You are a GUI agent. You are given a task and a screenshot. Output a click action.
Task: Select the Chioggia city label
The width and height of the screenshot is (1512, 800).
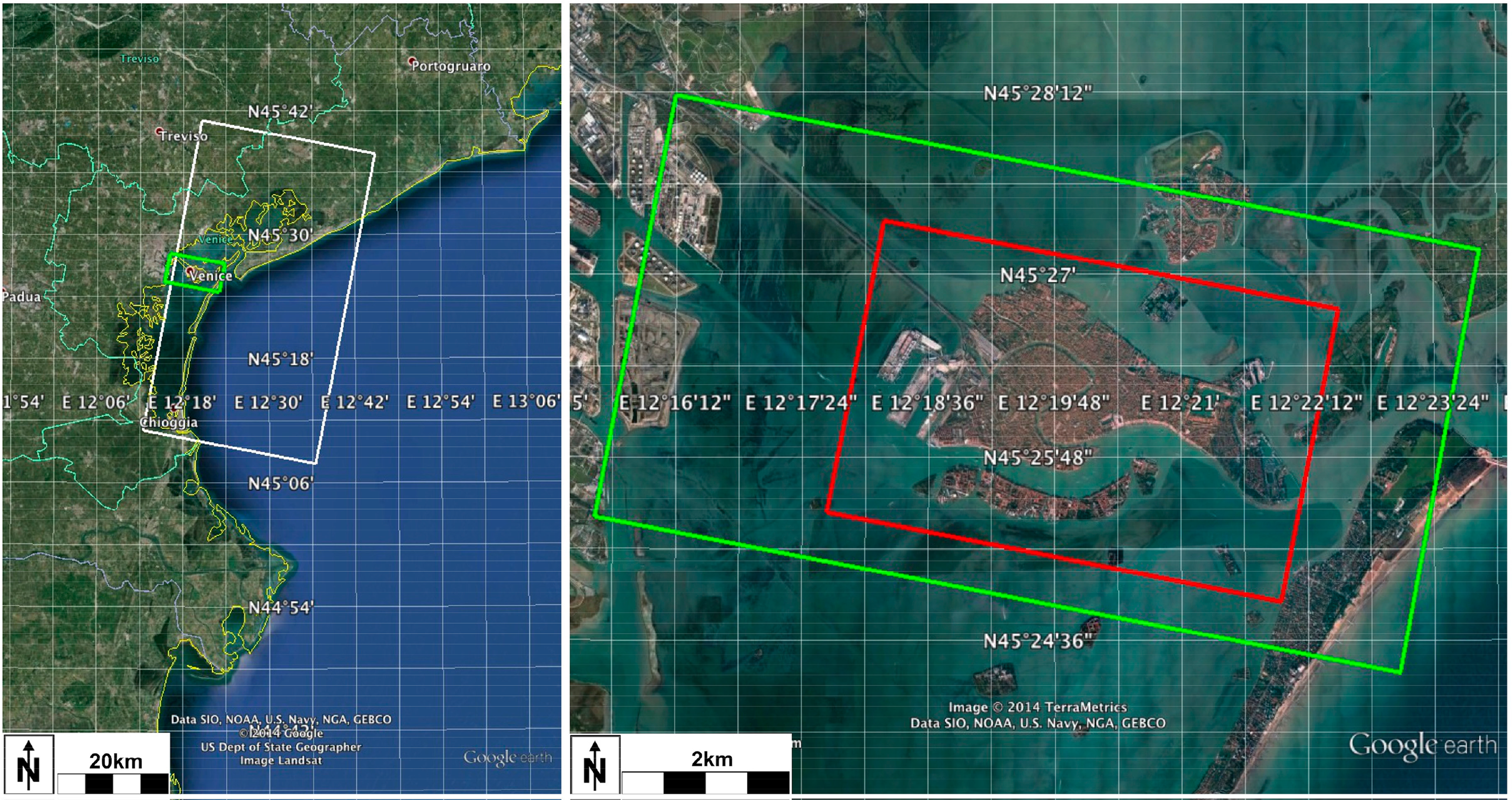[x=169, y=422]
